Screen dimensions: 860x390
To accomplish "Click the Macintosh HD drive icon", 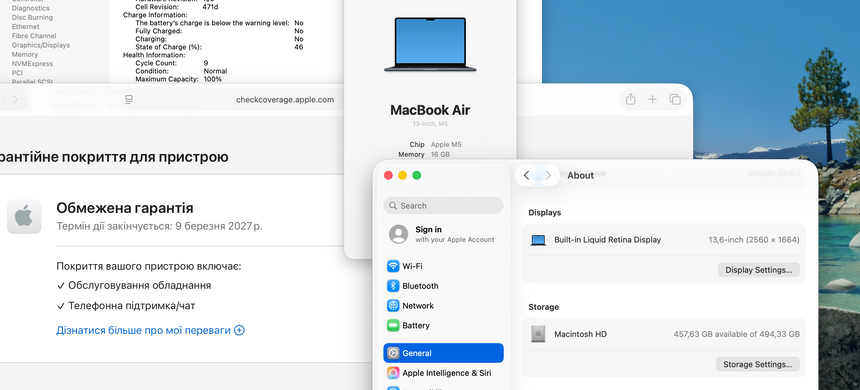I will pyautogui.click(x=538, y=334).
